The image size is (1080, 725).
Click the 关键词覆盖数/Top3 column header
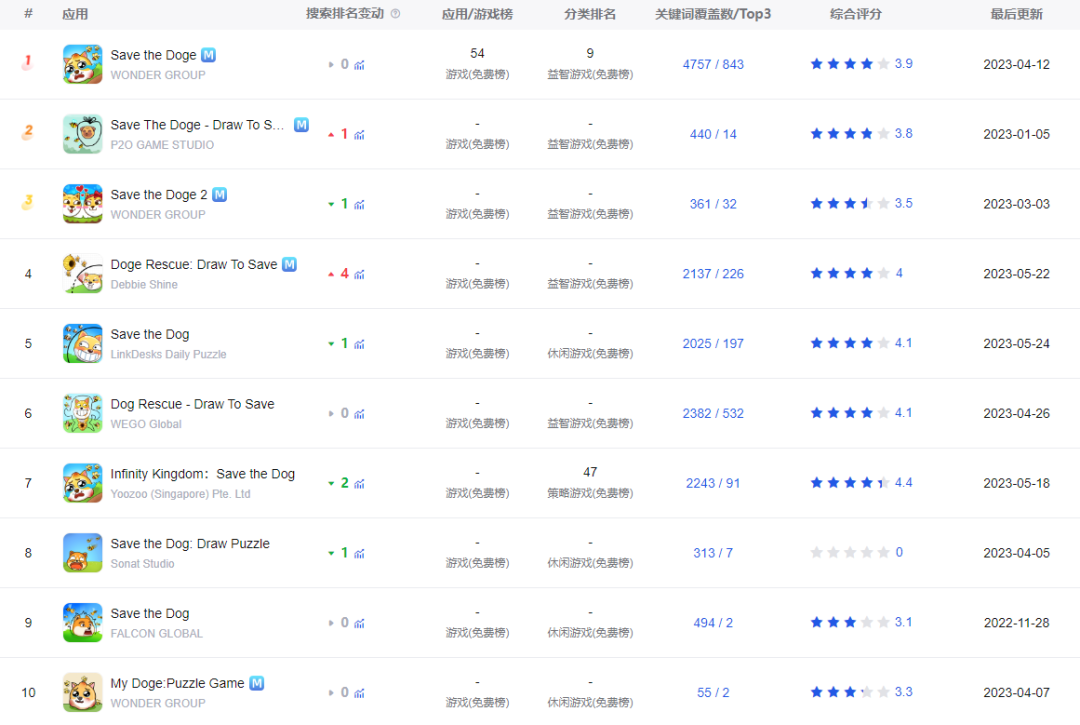tap(713, 14)
